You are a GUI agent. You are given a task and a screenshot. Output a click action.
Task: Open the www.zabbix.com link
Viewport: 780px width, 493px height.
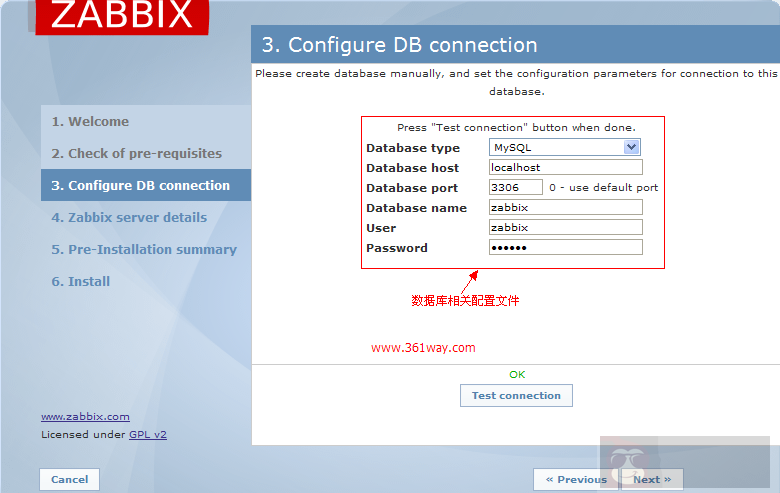click(x=86, y=417)
